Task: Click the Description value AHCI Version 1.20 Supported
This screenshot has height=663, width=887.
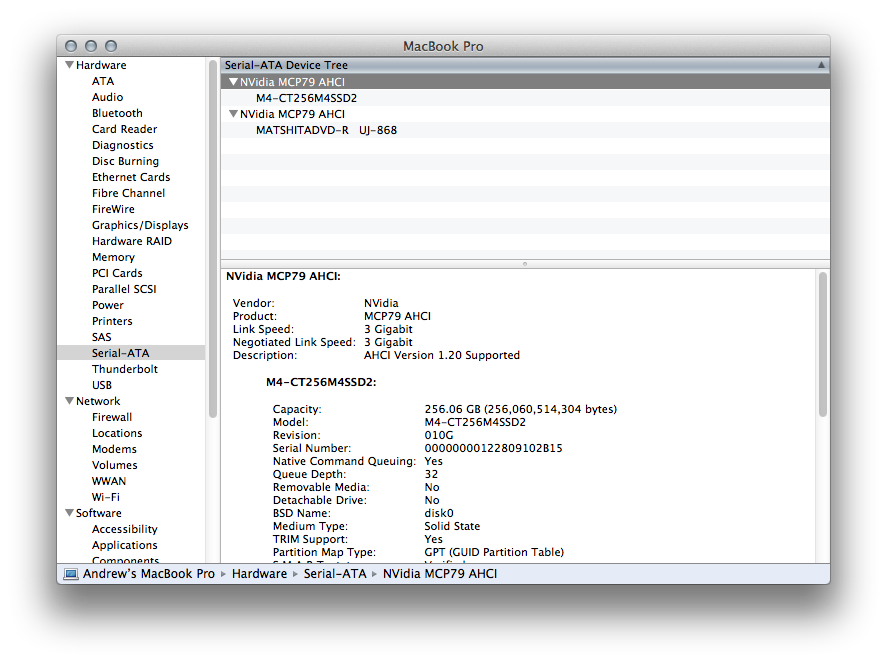Action: click(442, 355)
